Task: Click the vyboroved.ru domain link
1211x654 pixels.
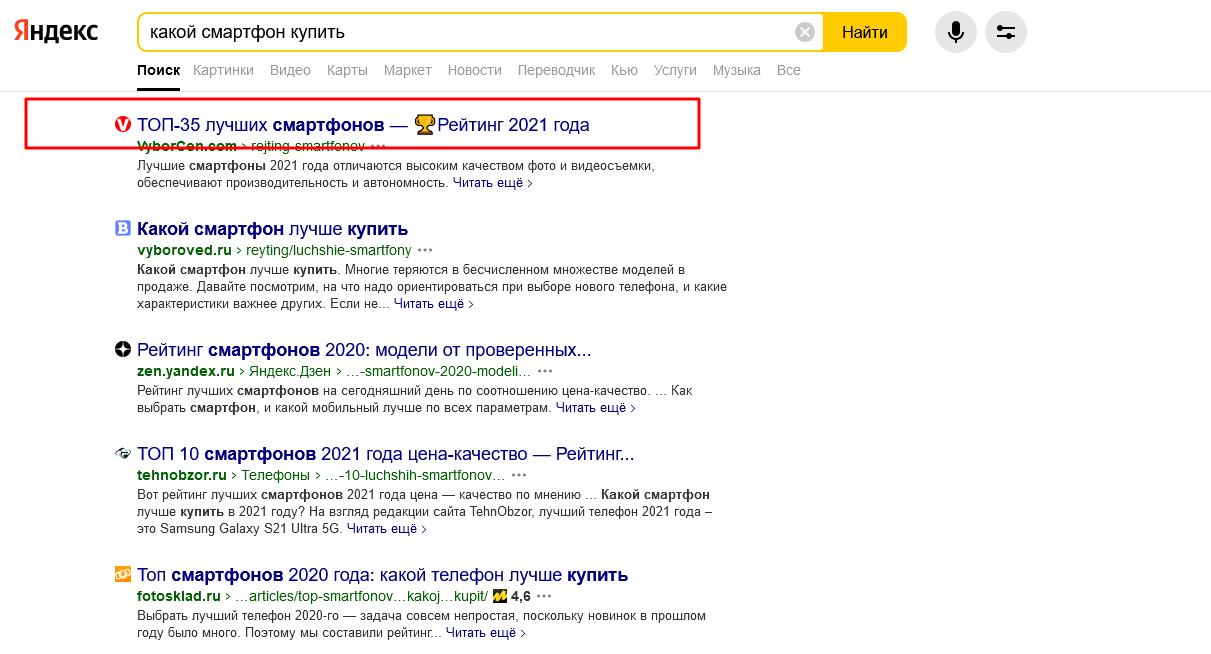Action: [x=184, y=250]
